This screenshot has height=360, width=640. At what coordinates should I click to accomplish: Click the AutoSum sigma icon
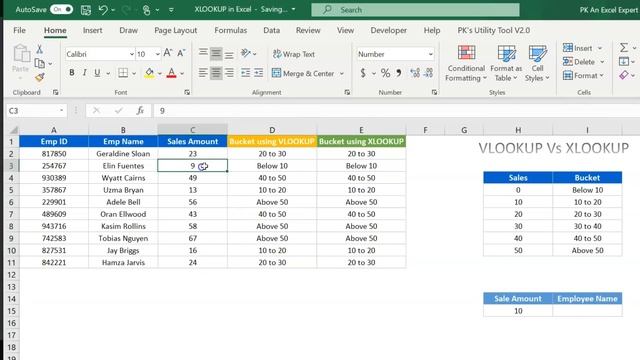(624, 48)
